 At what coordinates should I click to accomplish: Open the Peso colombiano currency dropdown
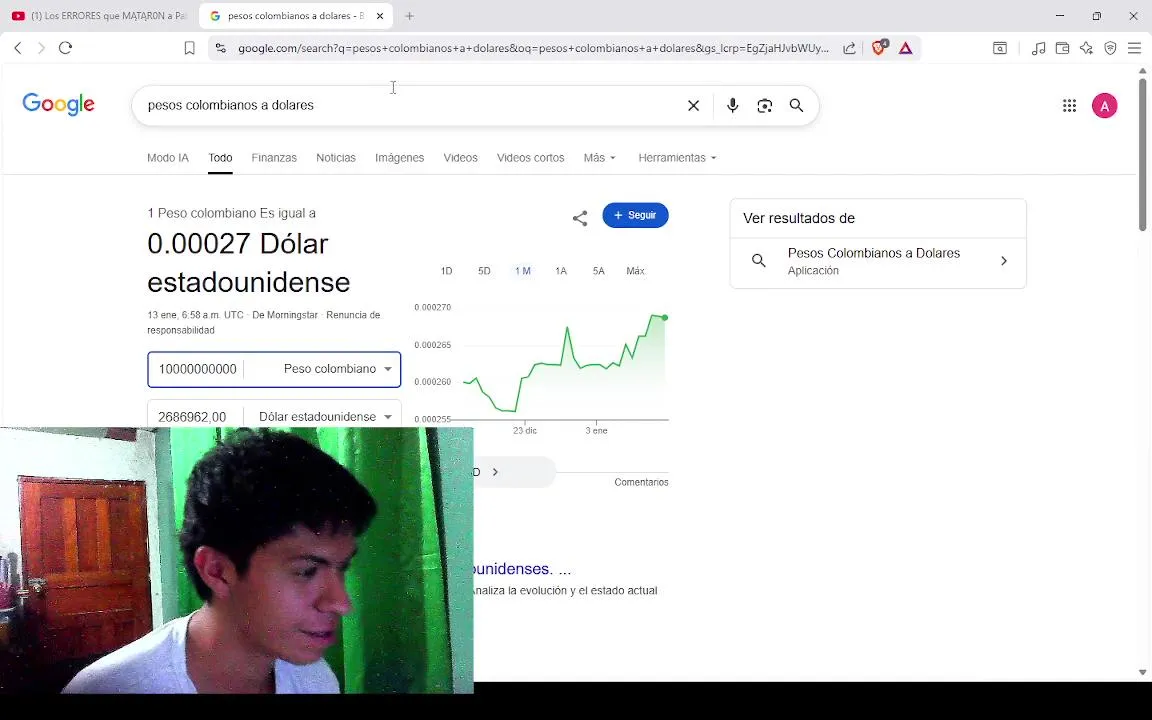(337, 369)
